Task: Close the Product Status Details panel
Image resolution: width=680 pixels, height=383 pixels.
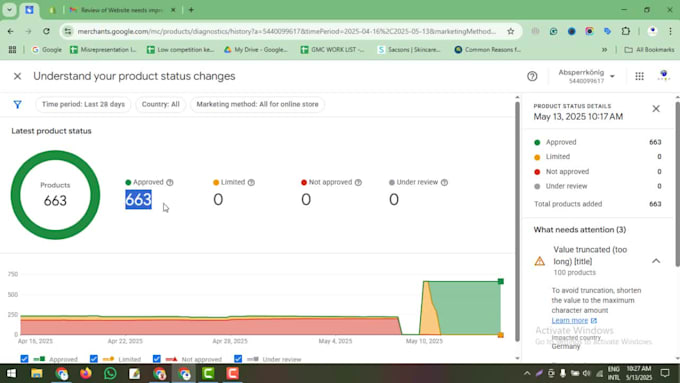Action: pos(656,108)
